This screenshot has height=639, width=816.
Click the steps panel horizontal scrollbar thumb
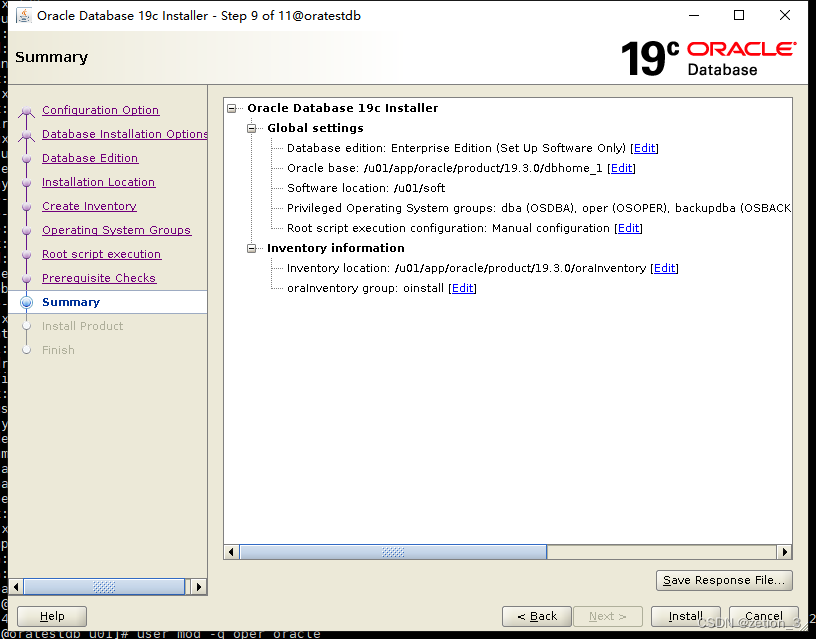(104, 587)
